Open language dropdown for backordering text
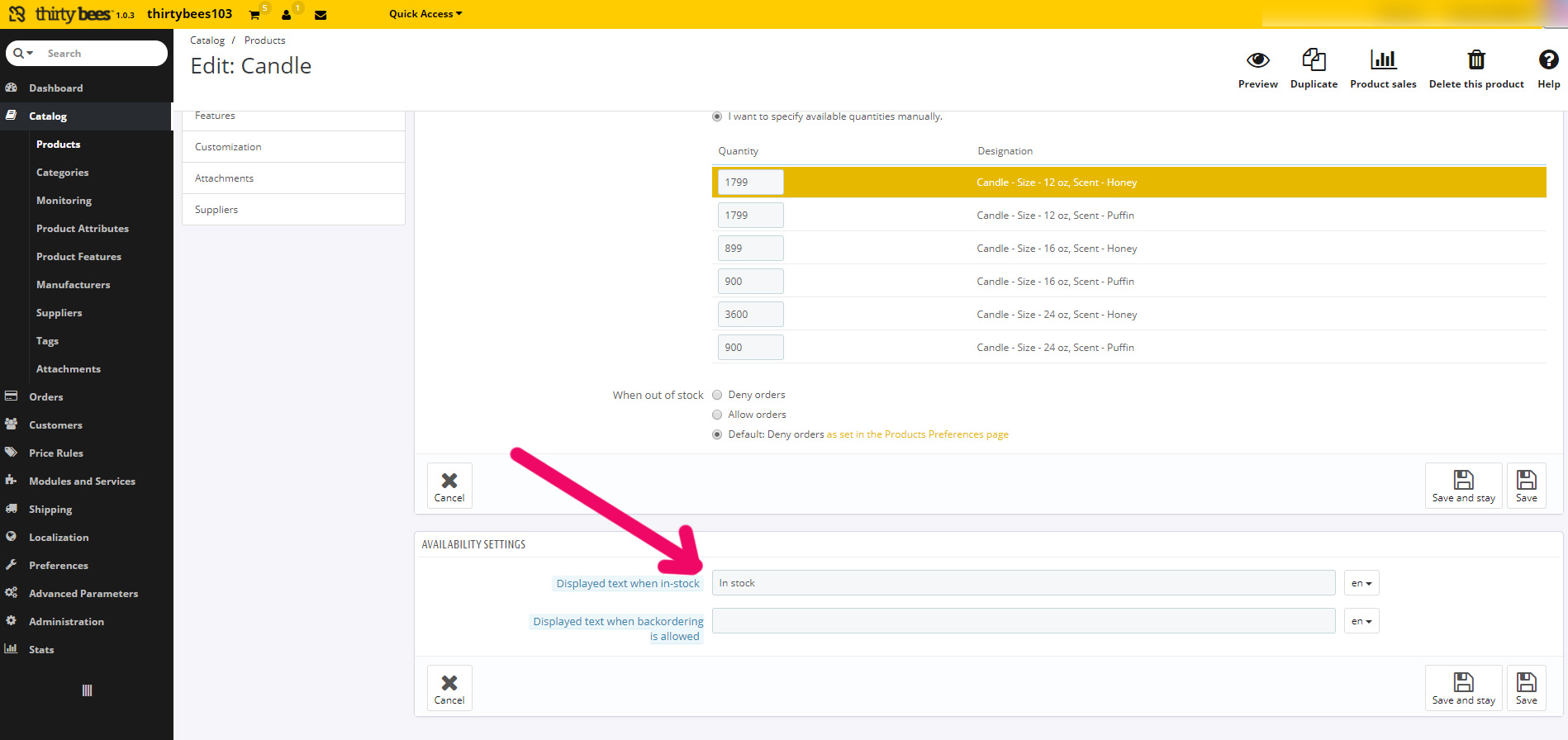 coord(1361,621)
